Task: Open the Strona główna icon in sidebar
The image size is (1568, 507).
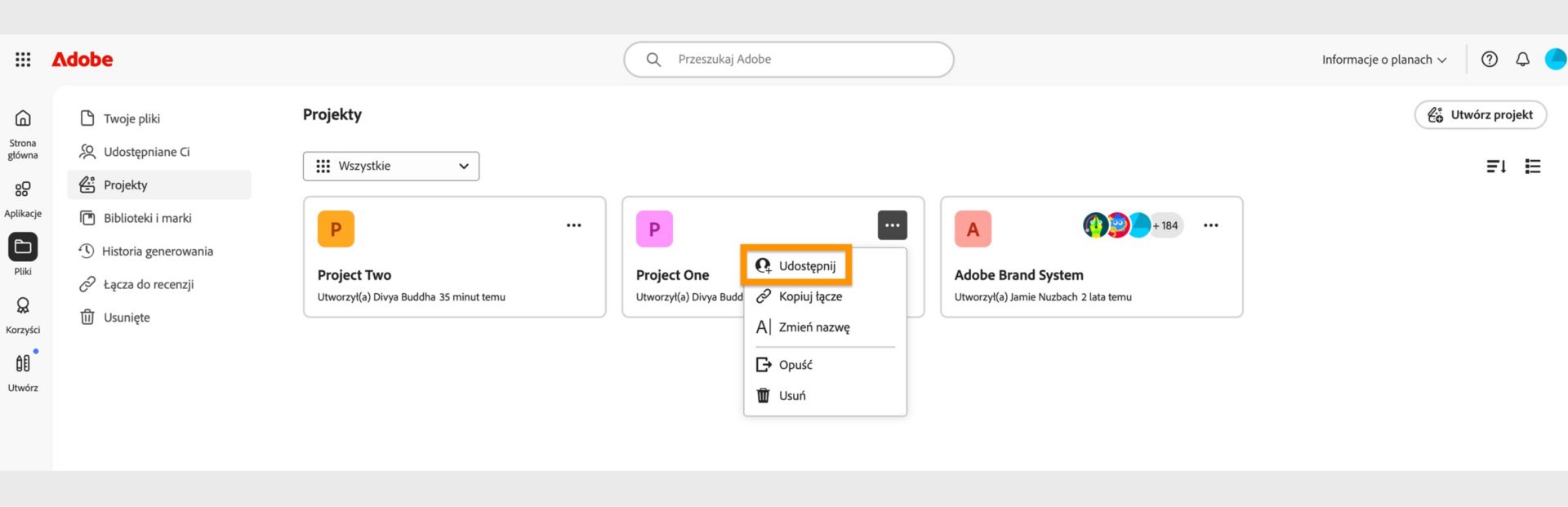Action: [x=23, y=120]
